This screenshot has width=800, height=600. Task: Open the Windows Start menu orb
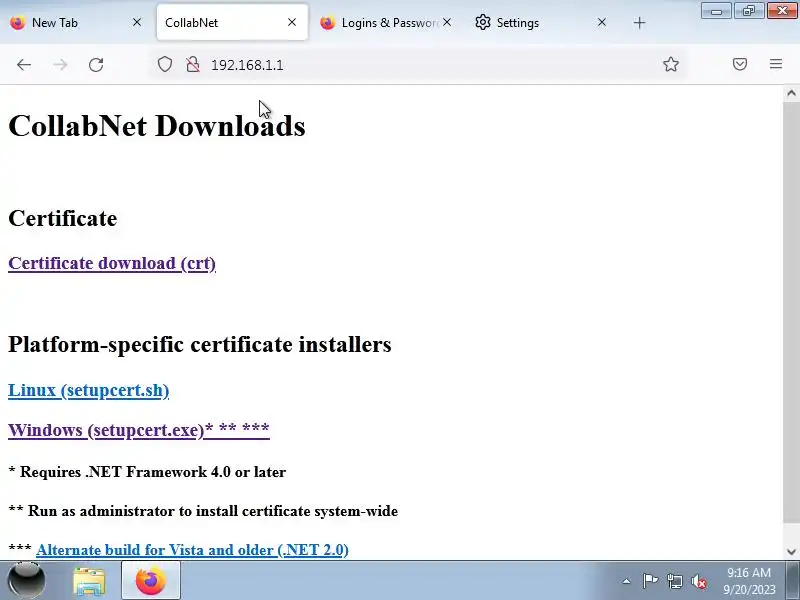point(26,580)
